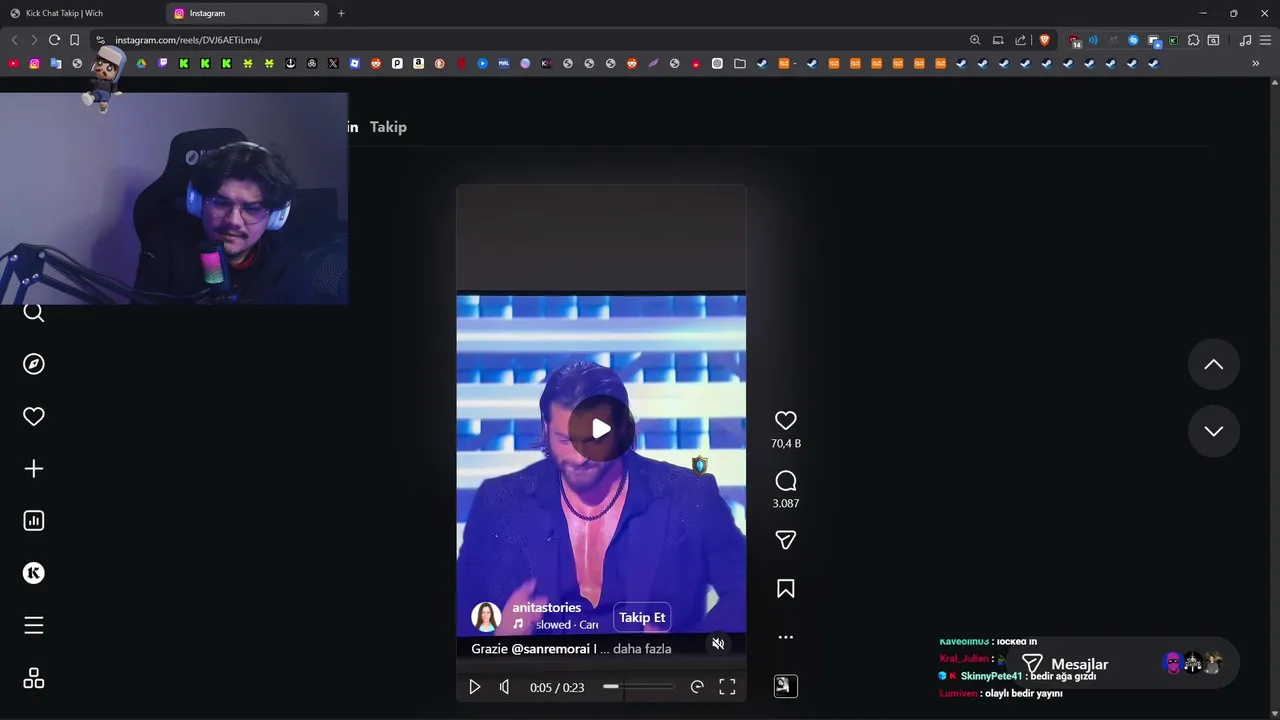Go to the previous reel with up chevron

pyautogui.click(x=1214, y=365)
